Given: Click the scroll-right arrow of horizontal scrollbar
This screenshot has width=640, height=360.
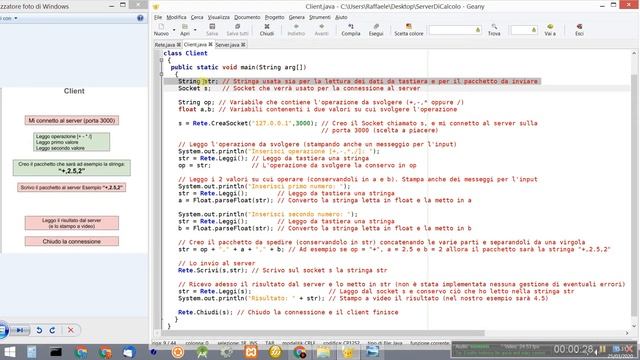Looking at the screenshot, I should tap(627, 333).
